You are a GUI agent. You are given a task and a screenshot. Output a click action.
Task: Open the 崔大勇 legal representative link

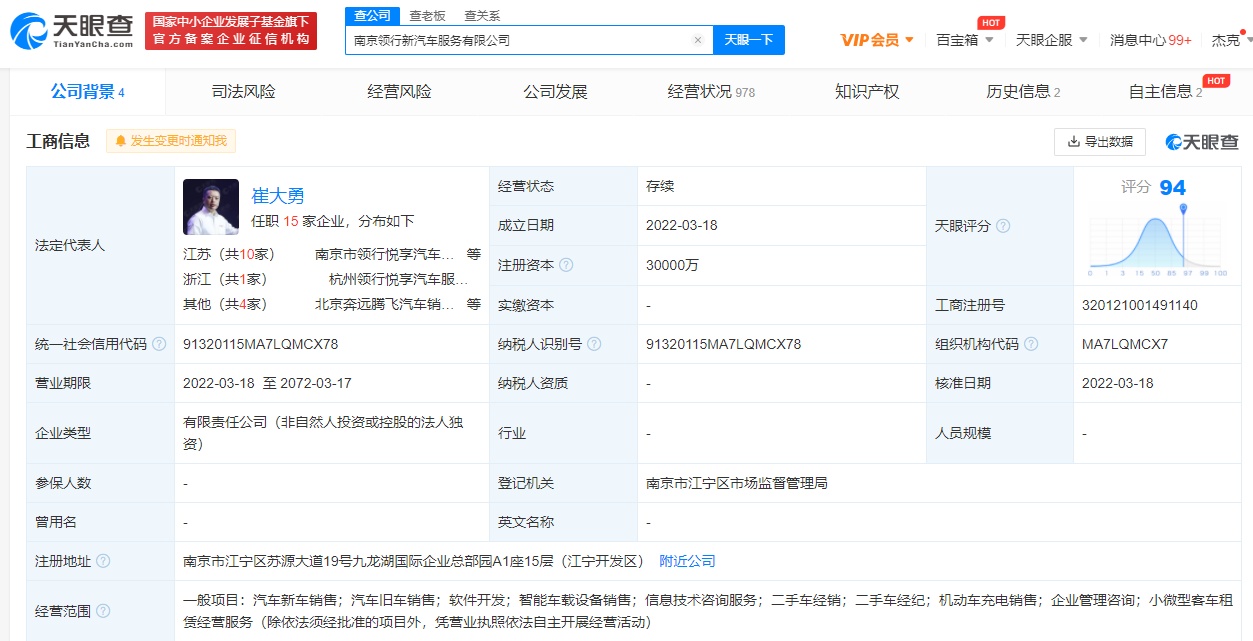pos(278,196)
